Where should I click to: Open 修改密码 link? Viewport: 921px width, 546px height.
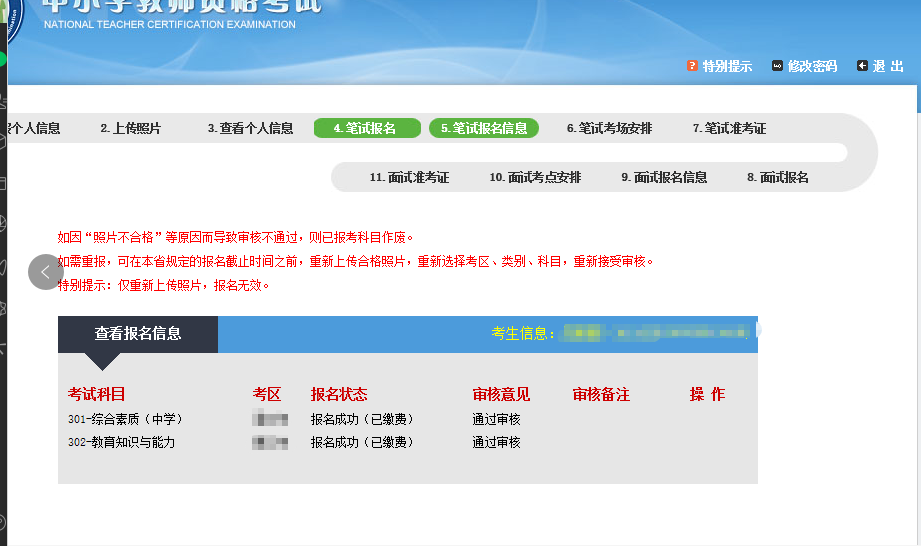click(812, 66)
